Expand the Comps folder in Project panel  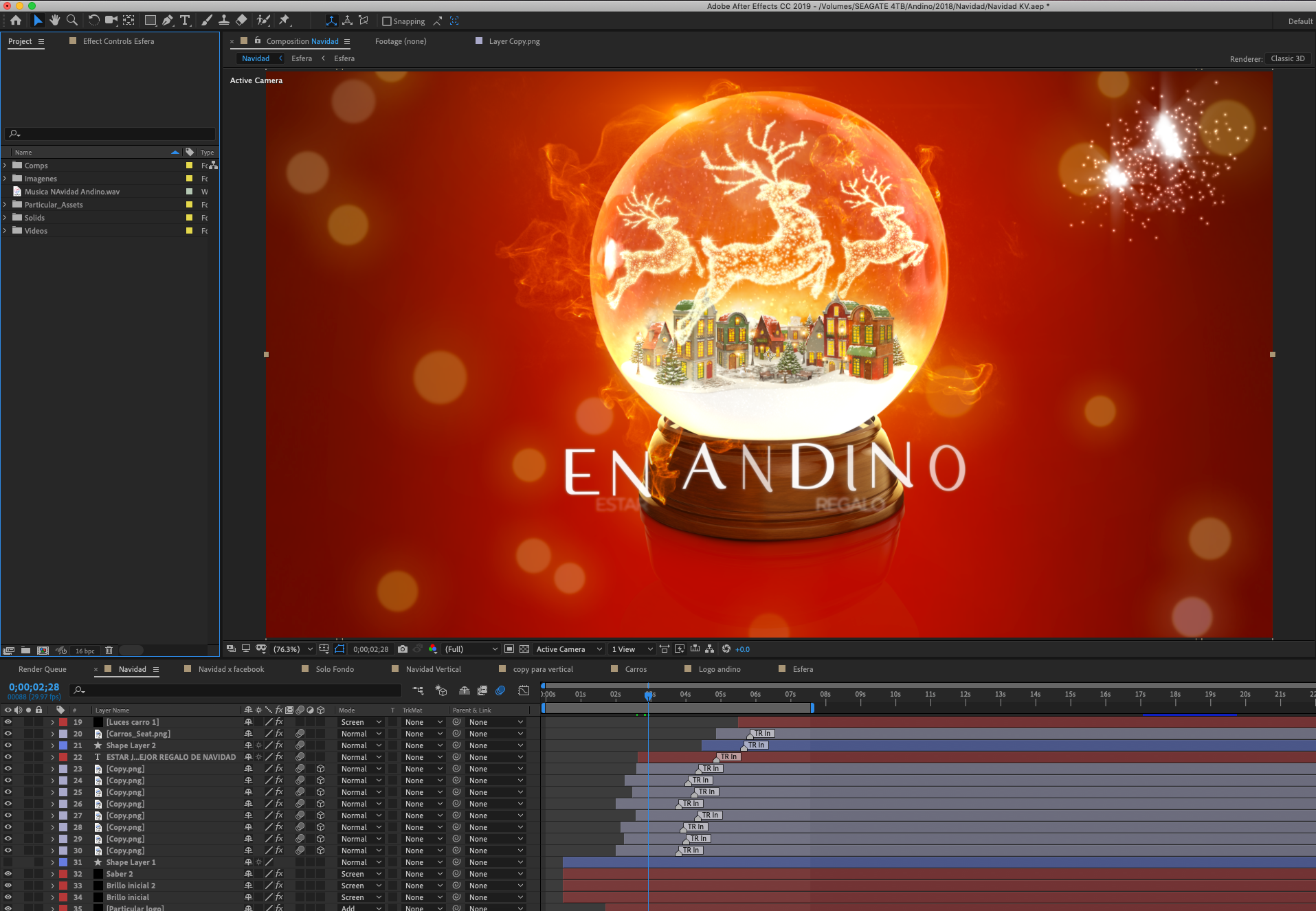coord(5,166)
